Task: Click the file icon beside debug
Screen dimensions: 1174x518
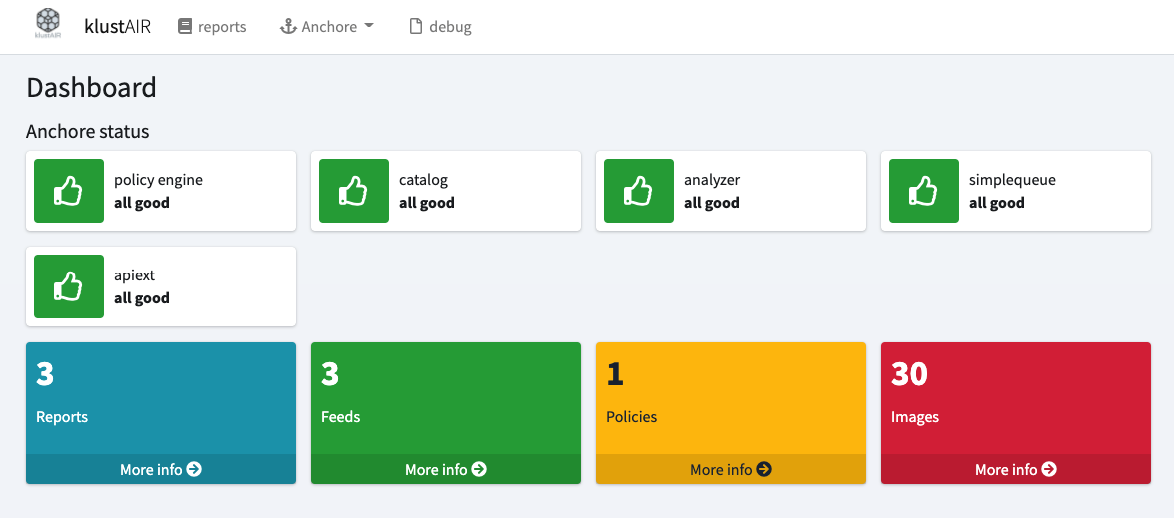Action: pos(416,26)
